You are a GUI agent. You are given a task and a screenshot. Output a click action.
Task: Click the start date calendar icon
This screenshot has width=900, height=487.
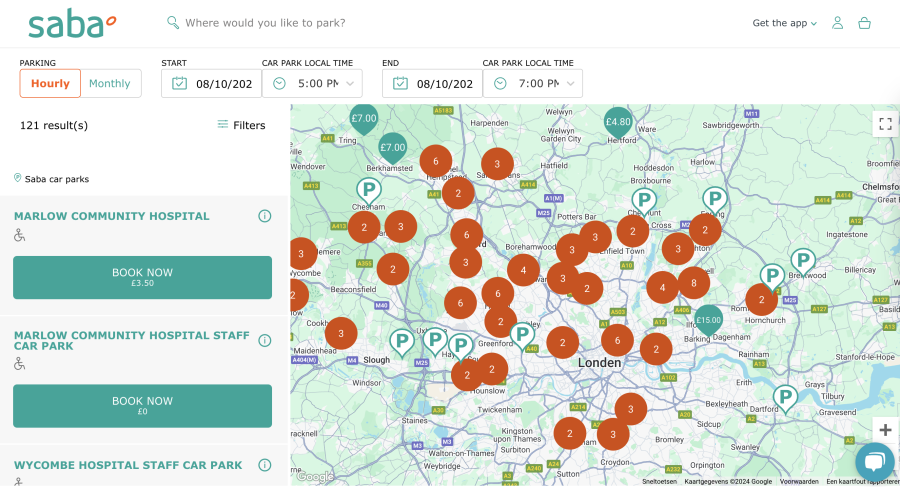point(179,84)
